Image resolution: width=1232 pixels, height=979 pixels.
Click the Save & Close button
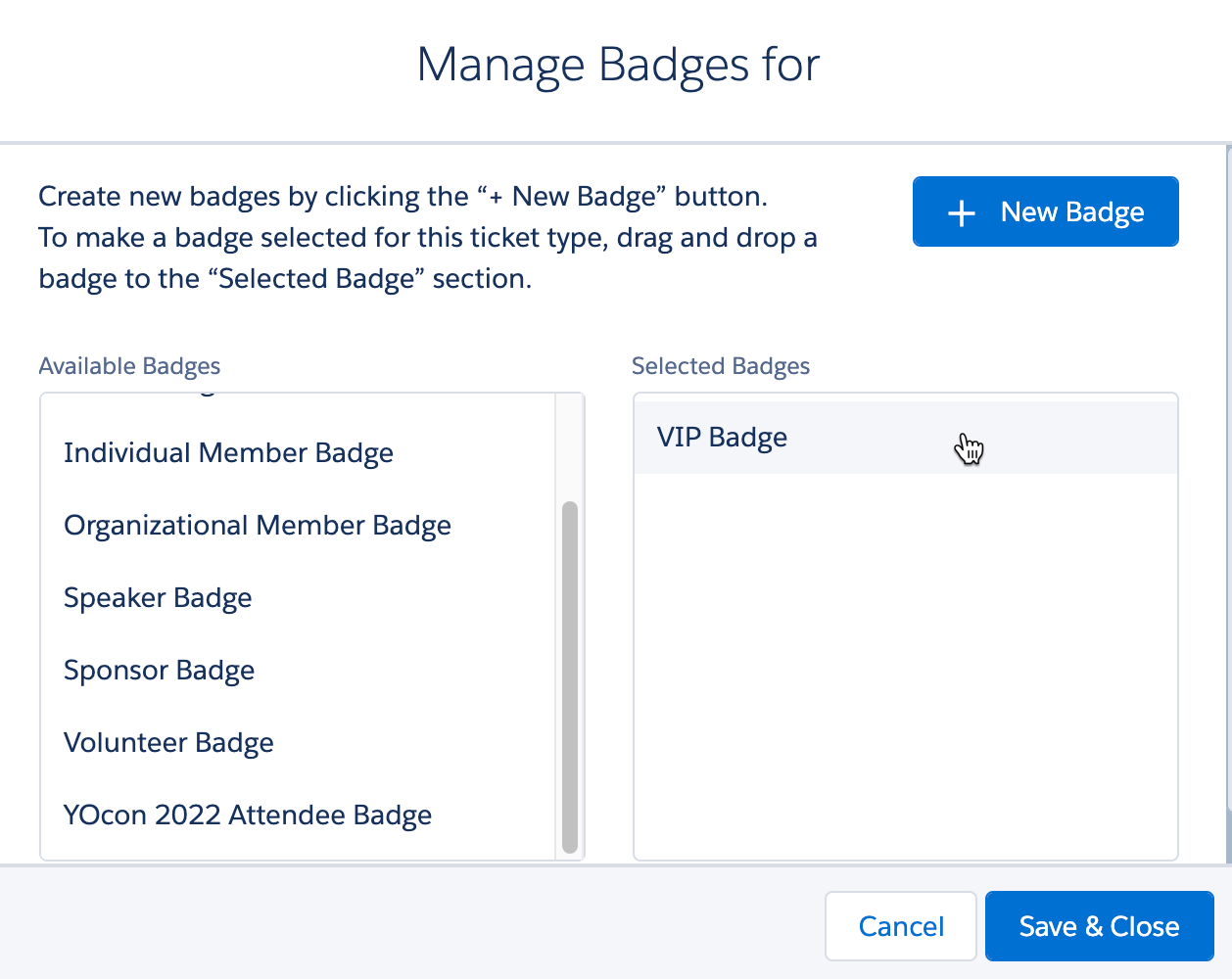(x=1099, y=925)
